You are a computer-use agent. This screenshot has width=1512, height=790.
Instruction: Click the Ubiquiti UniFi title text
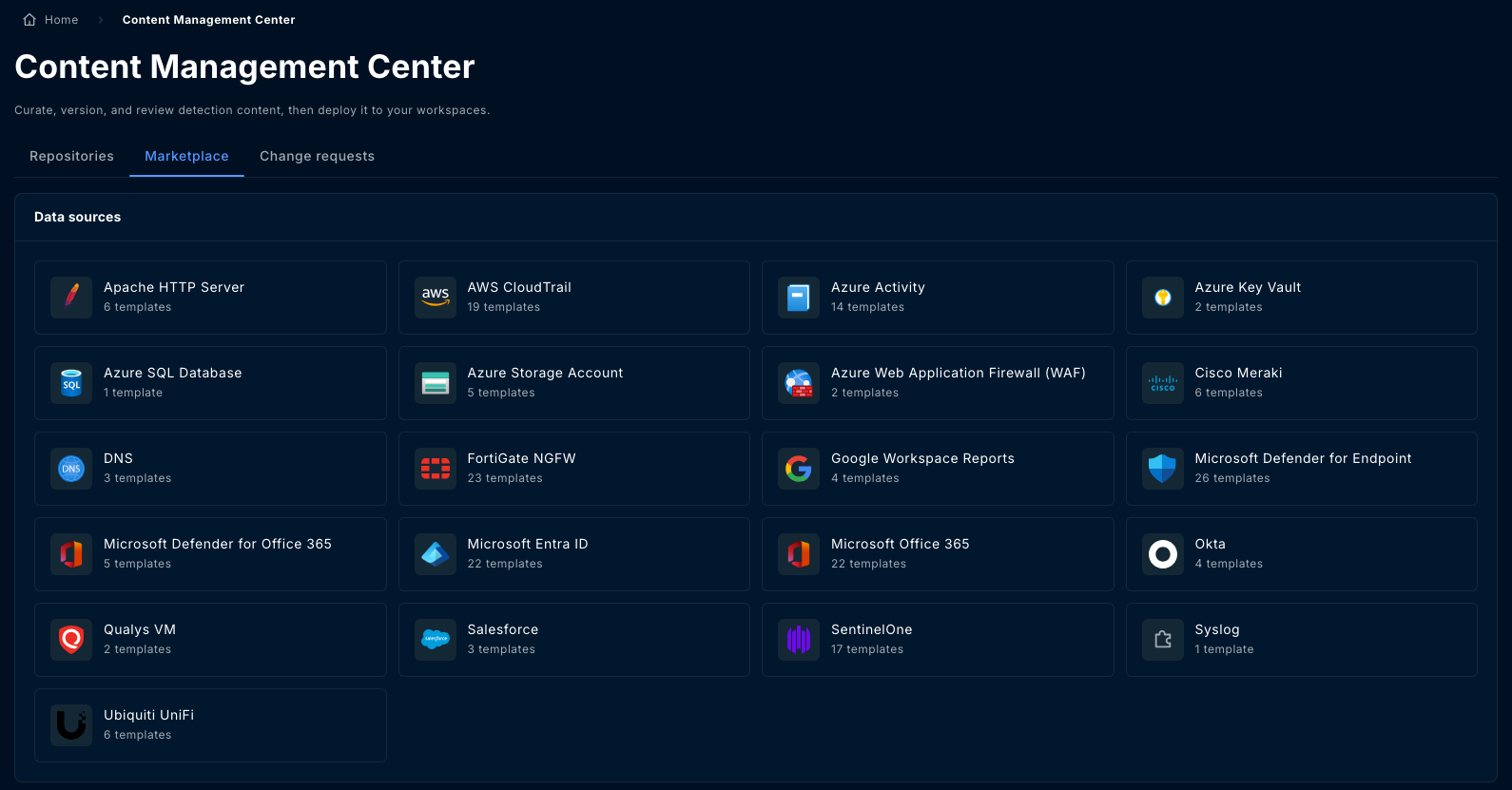pyautogui.click(x=148, y=715)
